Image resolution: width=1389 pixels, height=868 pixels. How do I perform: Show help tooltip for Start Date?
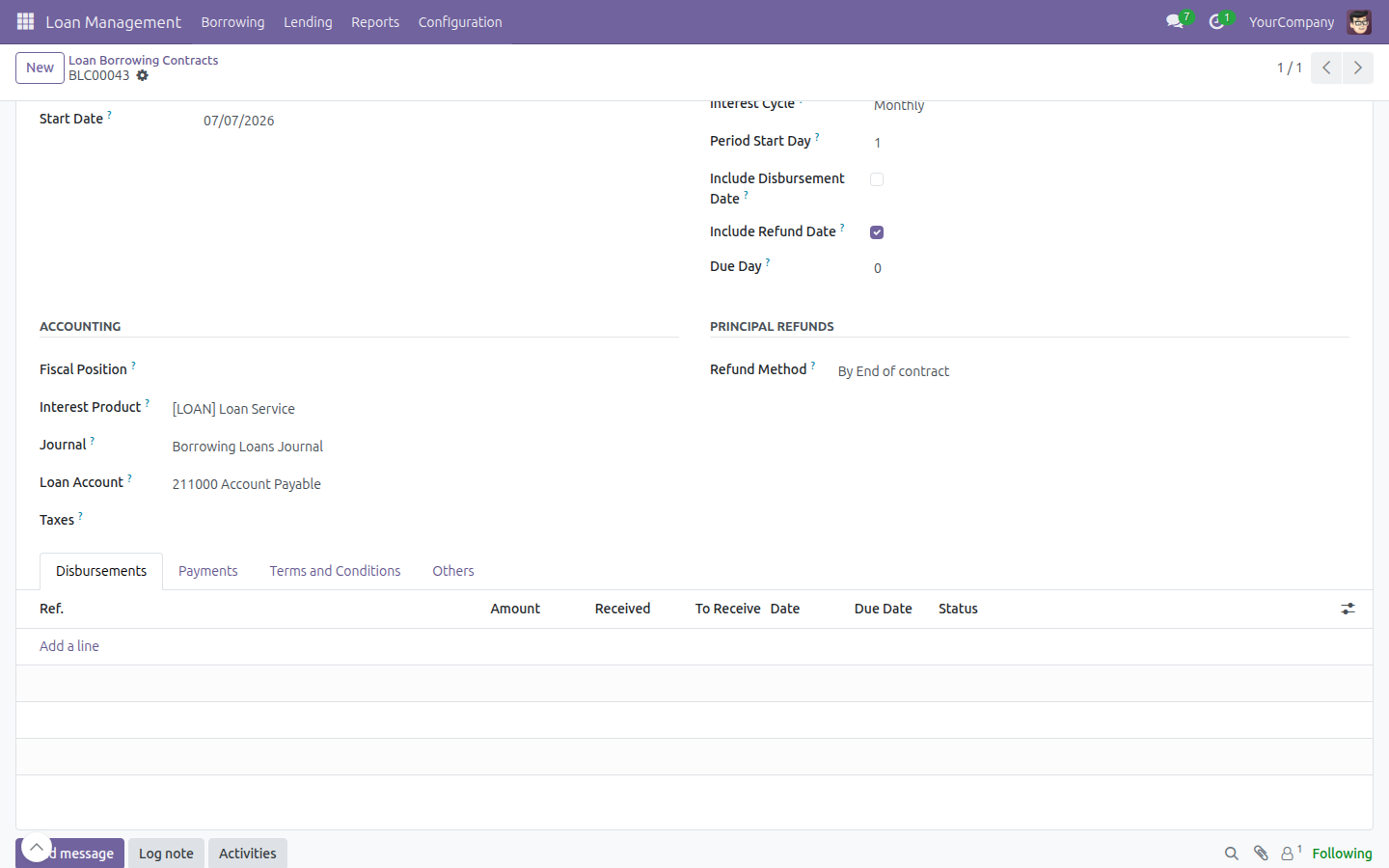(109, 114)
